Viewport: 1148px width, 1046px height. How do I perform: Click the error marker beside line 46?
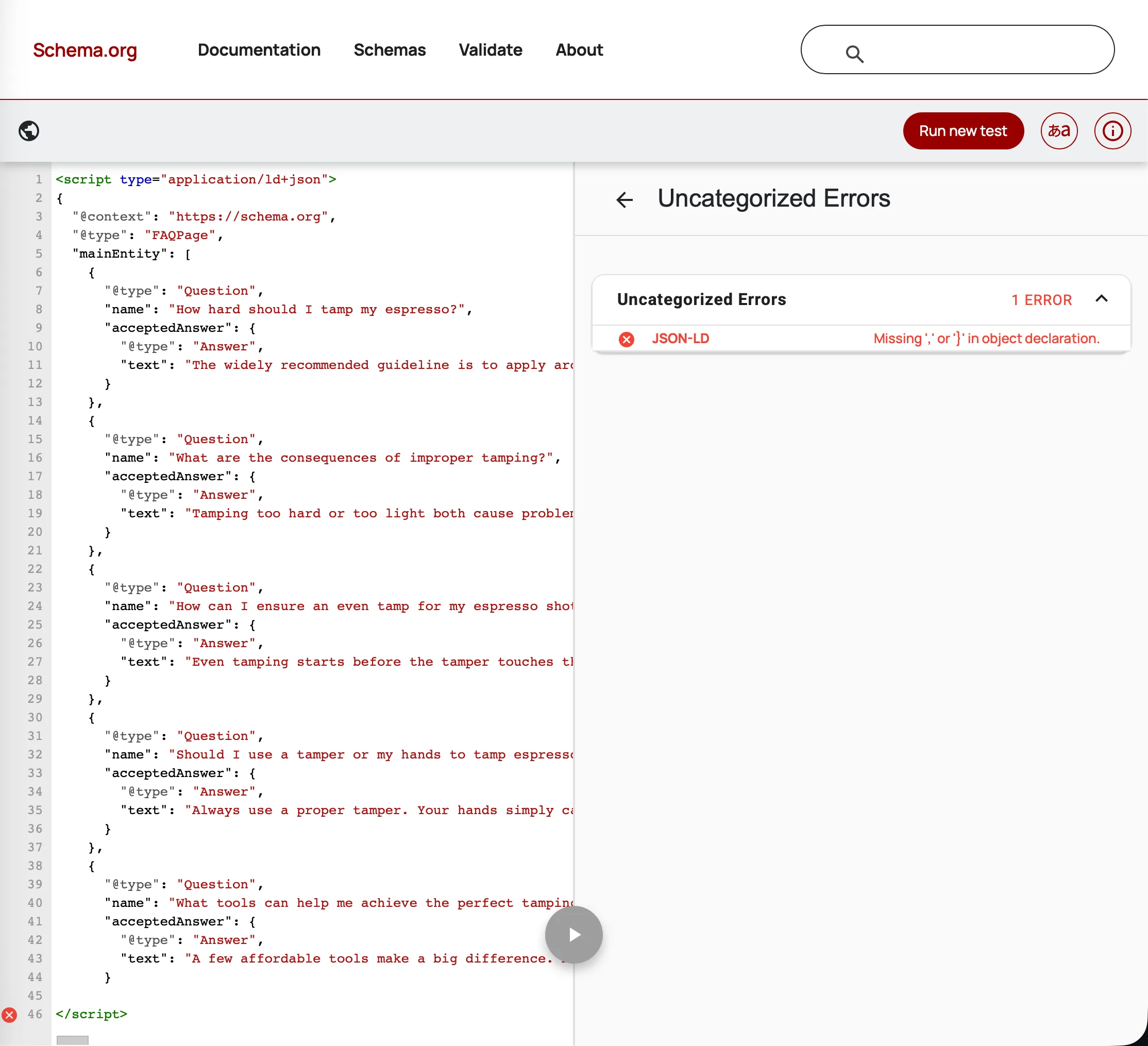click(9, 1015)
